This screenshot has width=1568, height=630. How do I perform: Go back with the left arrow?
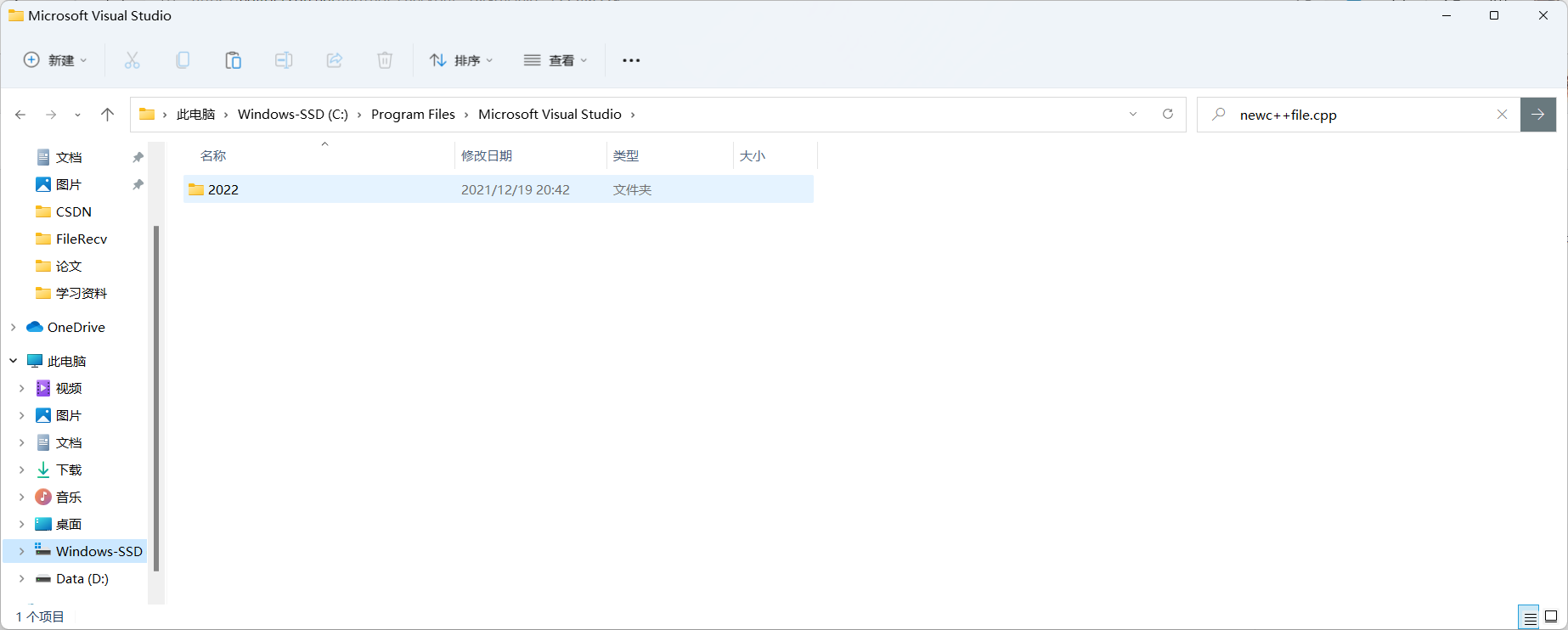20,115
